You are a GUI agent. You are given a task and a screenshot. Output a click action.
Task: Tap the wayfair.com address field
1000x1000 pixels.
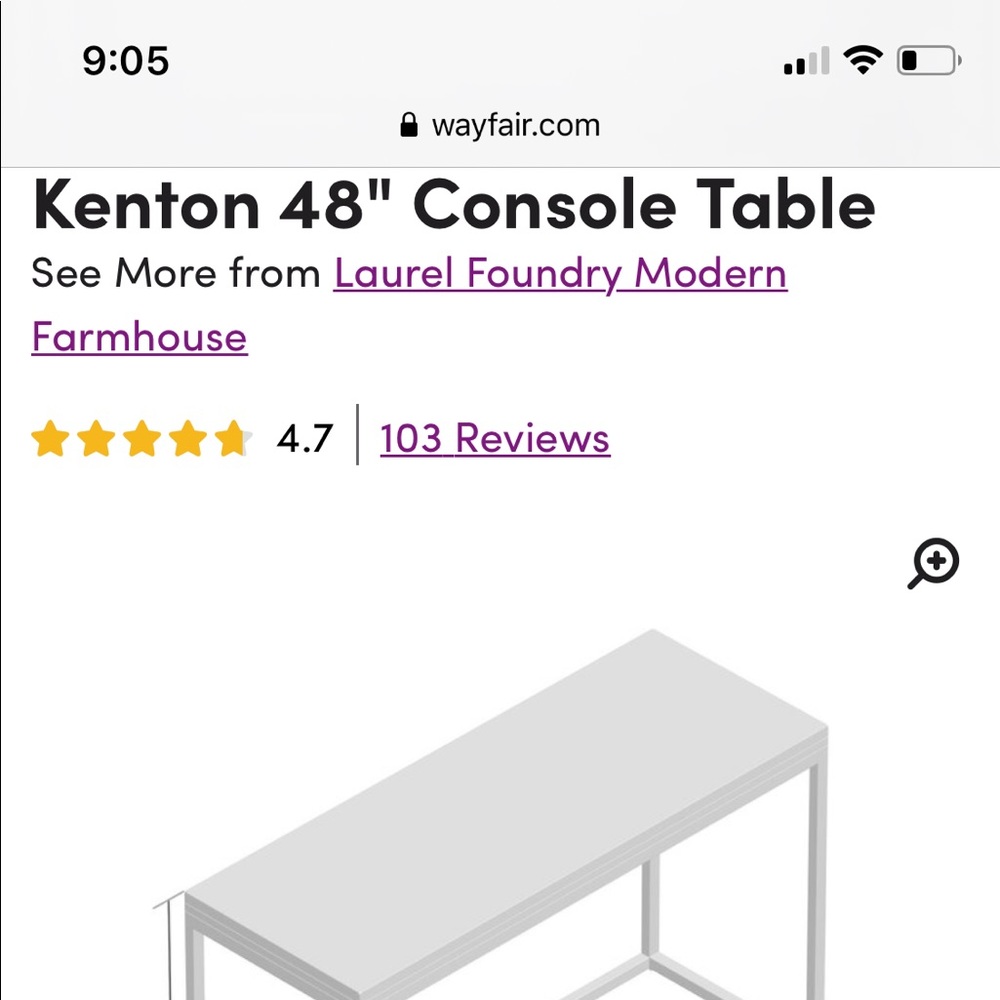[515, 126]
